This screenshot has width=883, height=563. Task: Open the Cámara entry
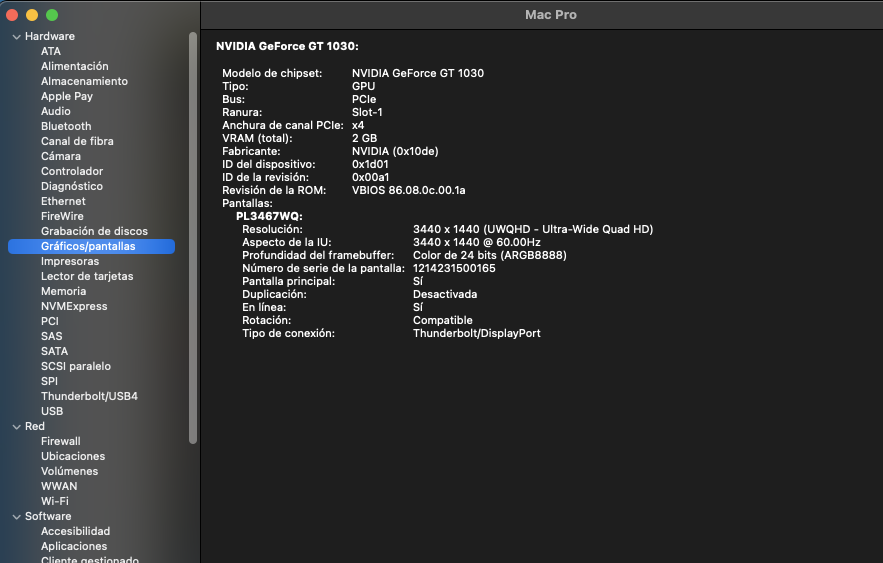click(60, 157)
